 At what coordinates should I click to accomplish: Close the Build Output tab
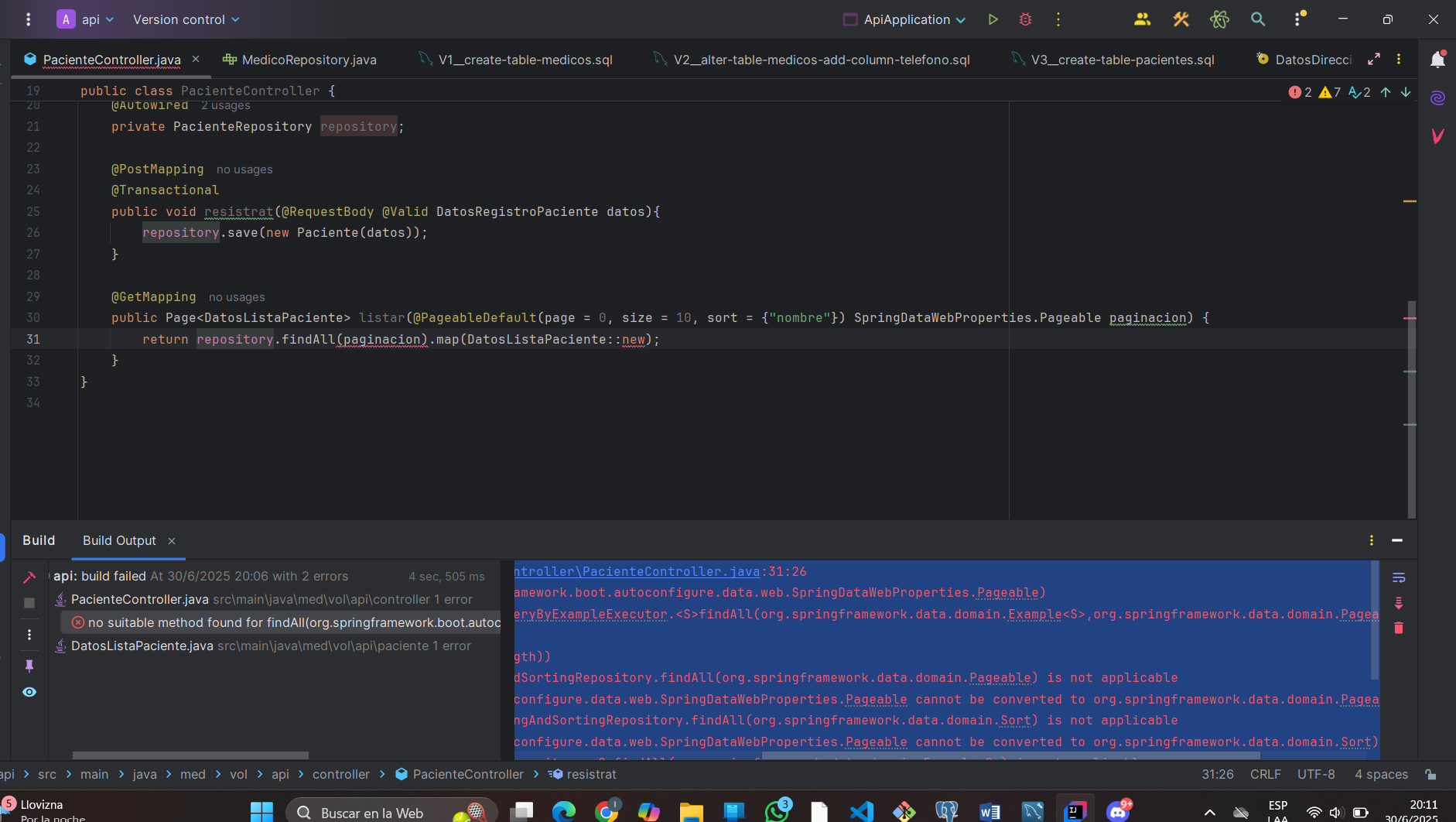tap(172, 541)
